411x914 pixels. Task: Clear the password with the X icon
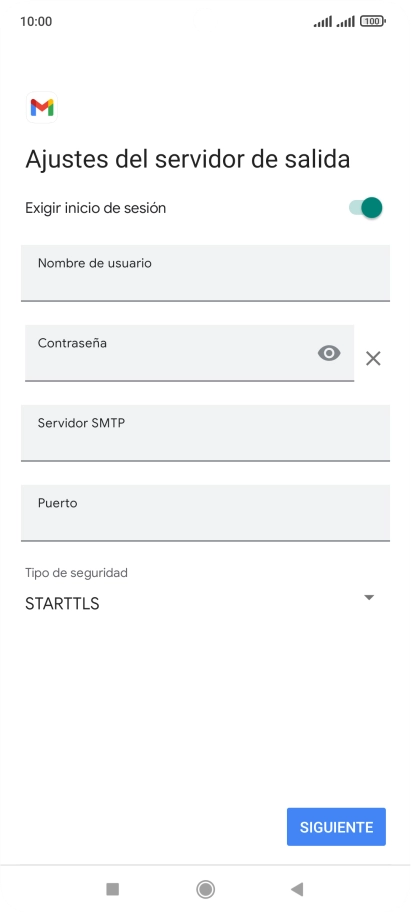(x=373, y=358)
